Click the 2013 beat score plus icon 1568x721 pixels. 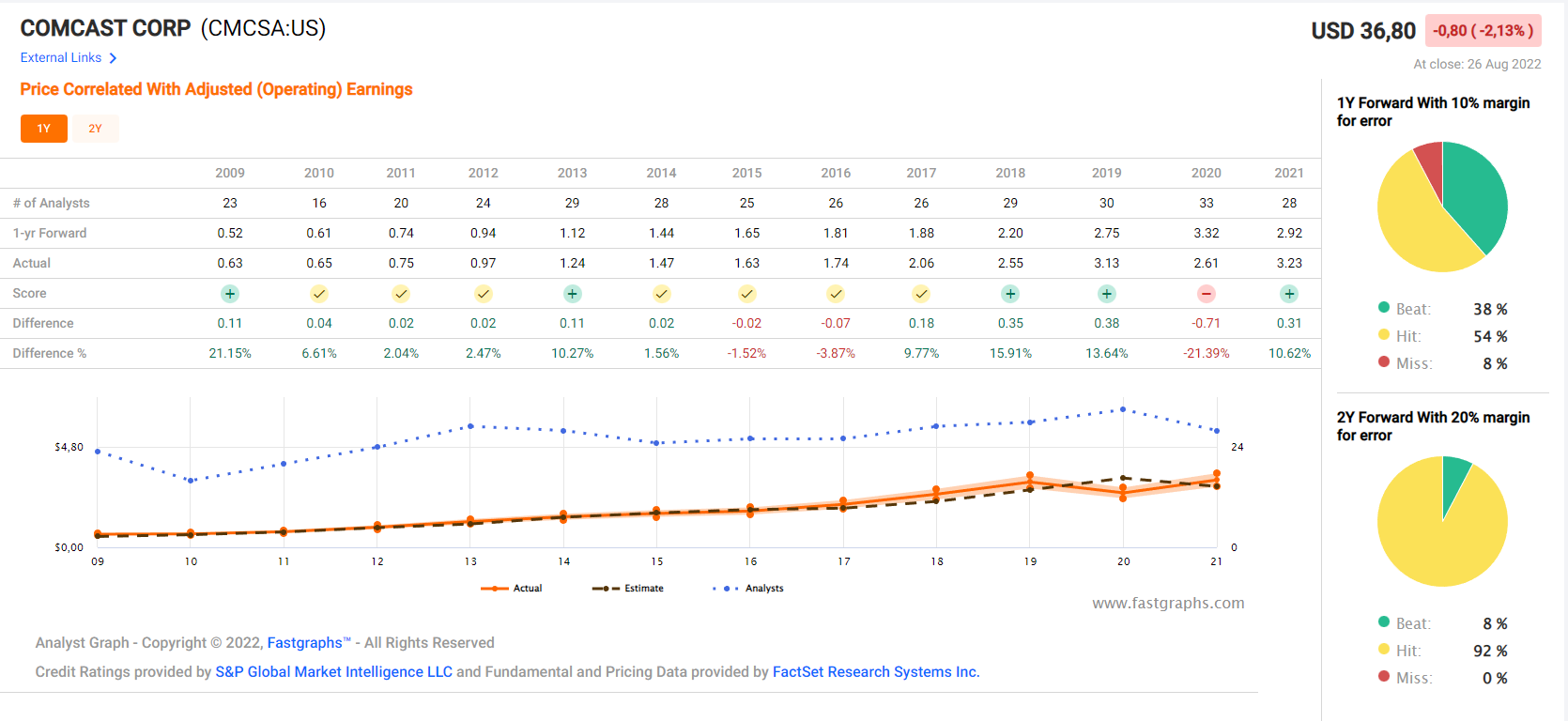pos(572,294)
